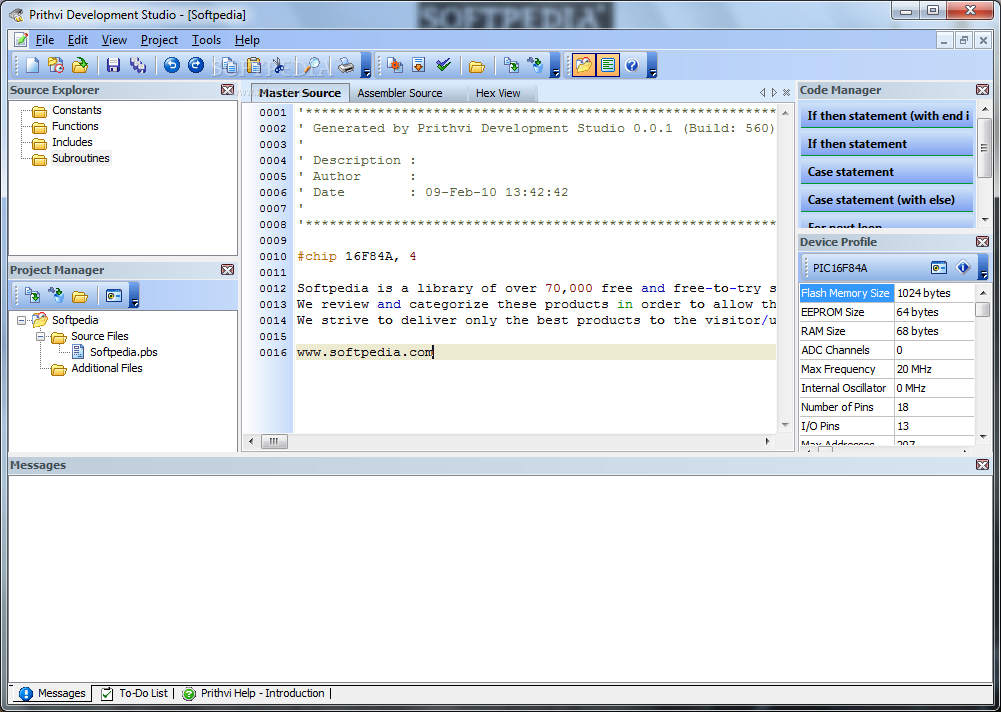Click the Copy icon in the toolbar

point(229,65)
